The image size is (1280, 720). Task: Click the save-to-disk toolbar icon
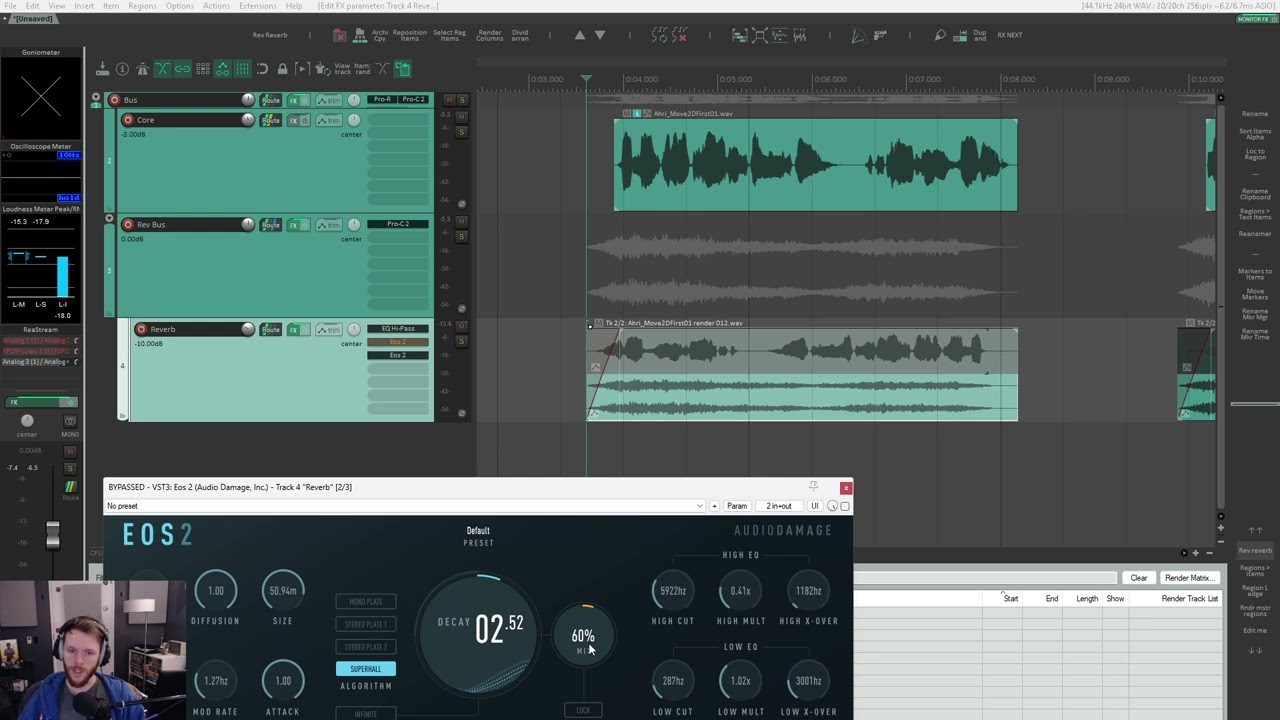point(102,69)
